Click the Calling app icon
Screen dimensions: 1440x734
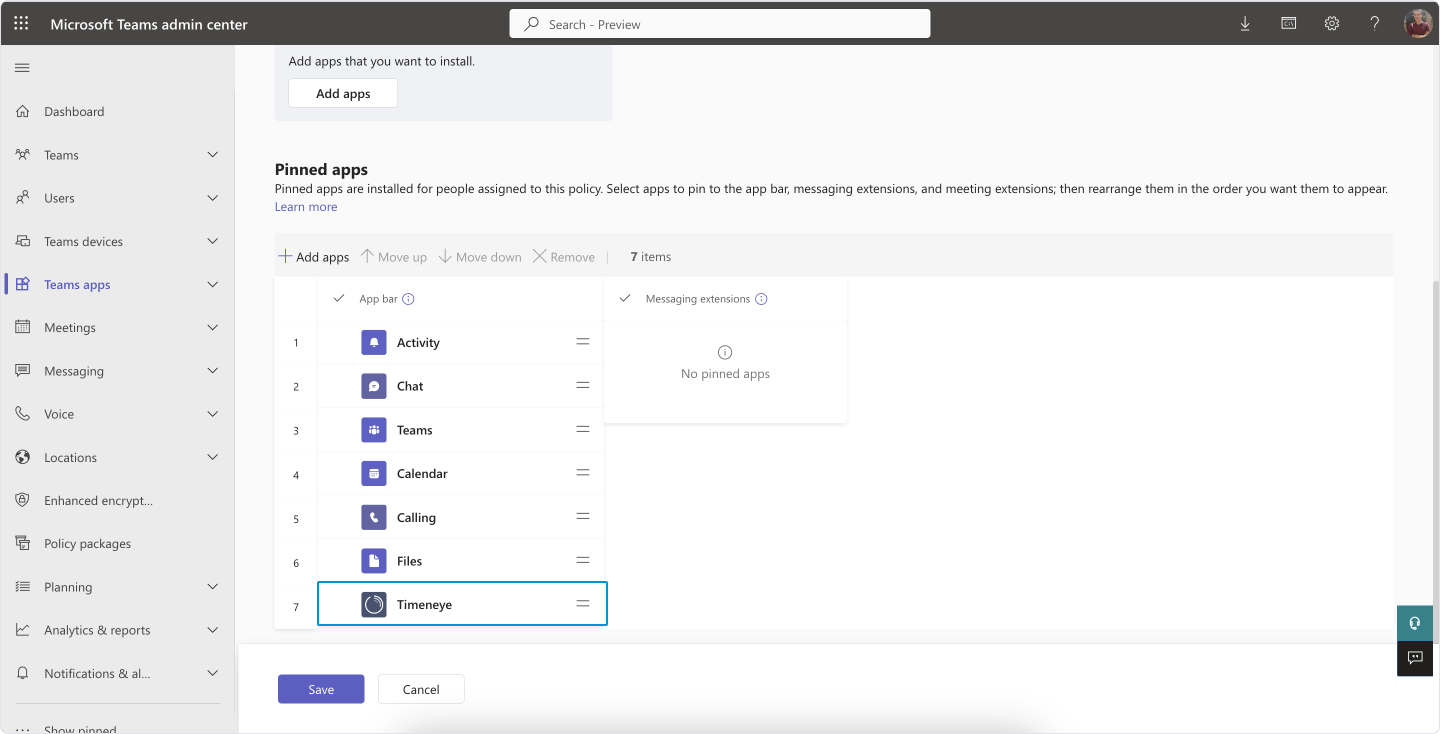click(x=373, y=517)
